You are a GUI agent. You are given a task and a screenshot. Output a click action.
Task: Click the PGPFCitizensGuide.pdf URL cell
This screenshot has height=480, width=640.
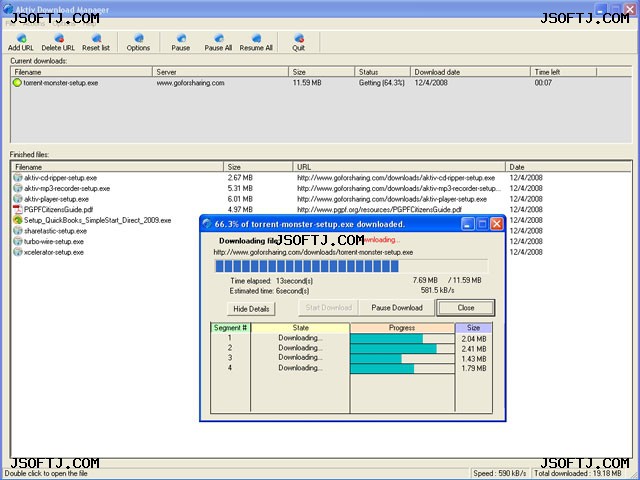coord(379,210)
